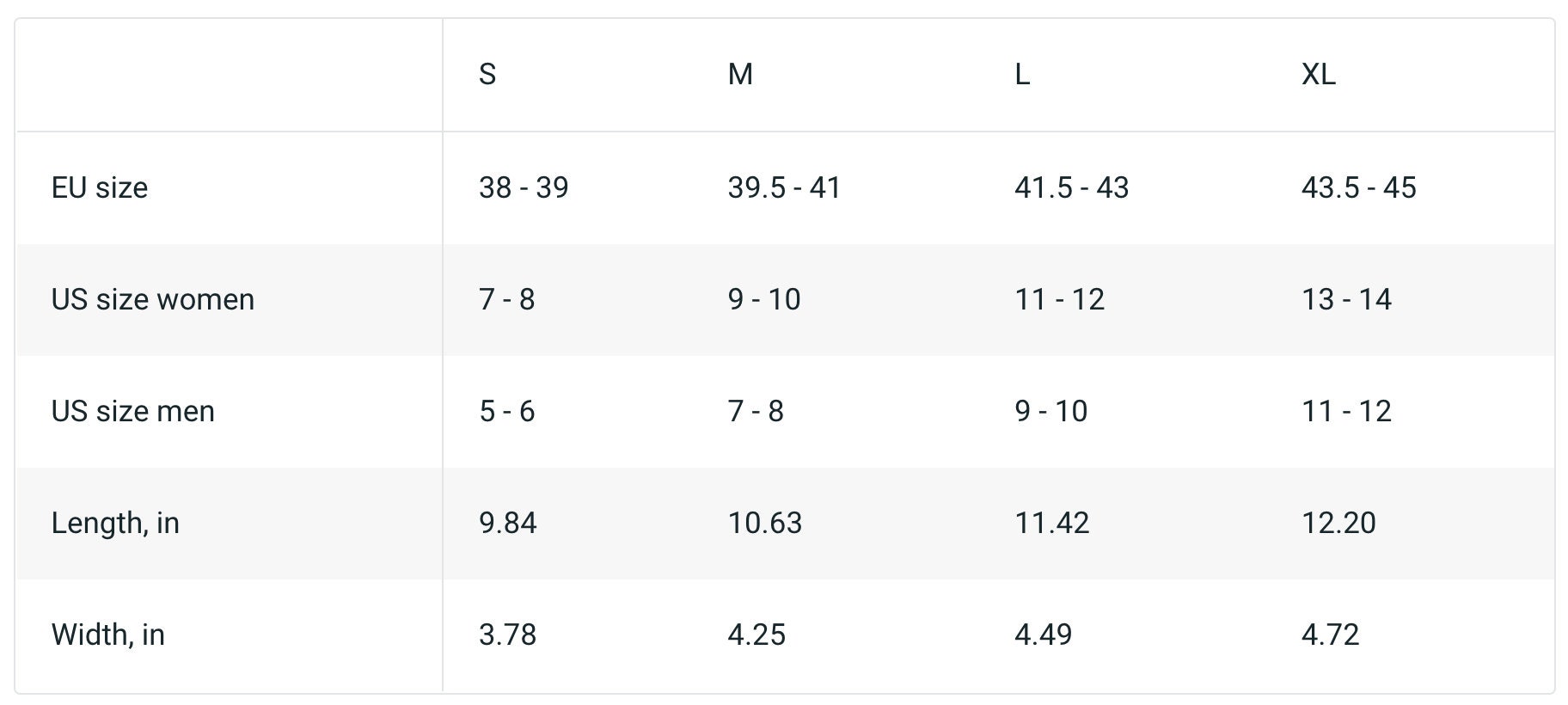Click the EU size row label
The height and width of the screenshot is (705, 1568).
[x=100, y=187]
